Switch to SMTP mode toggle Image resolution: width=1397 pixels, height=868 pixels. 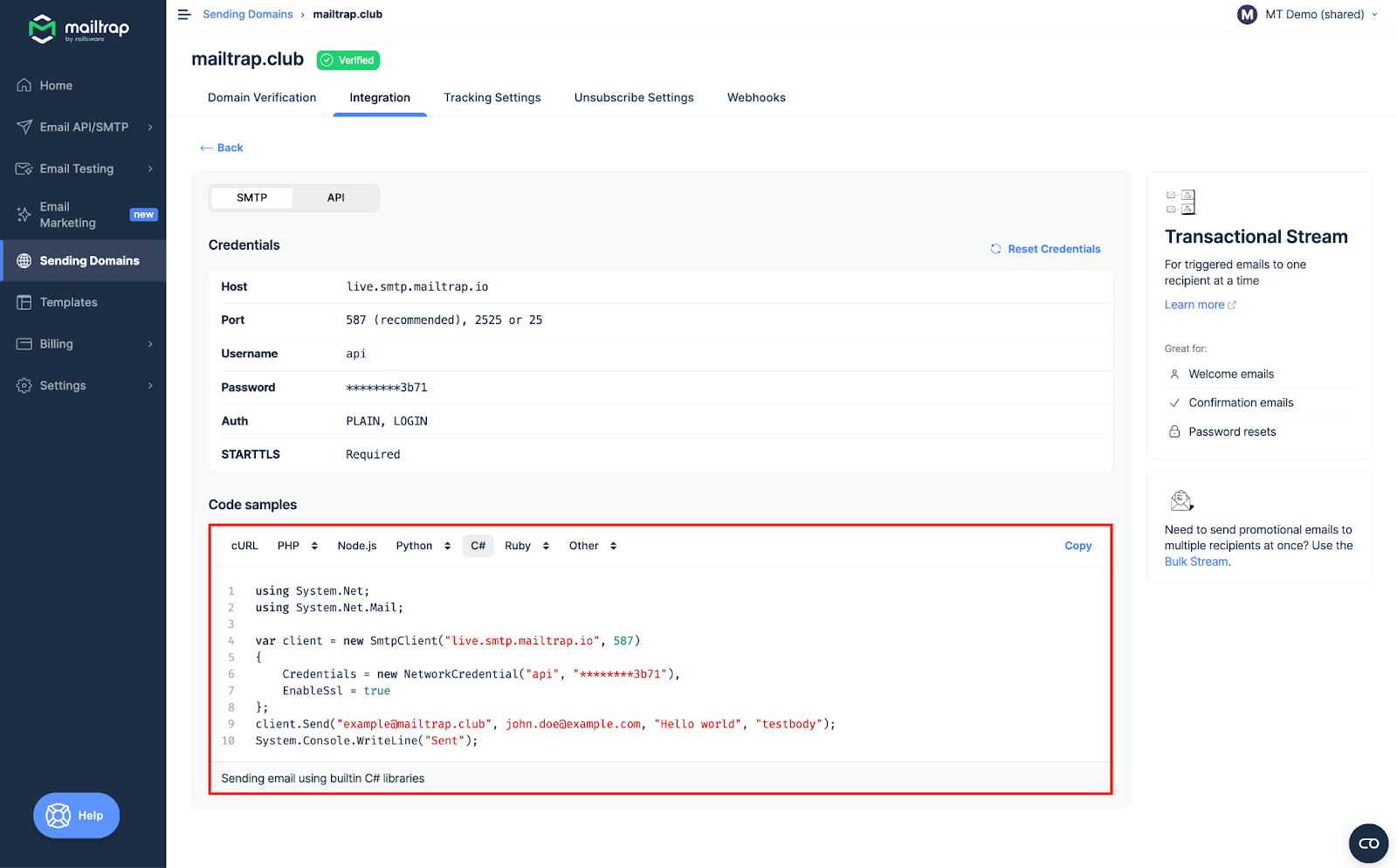251,198
